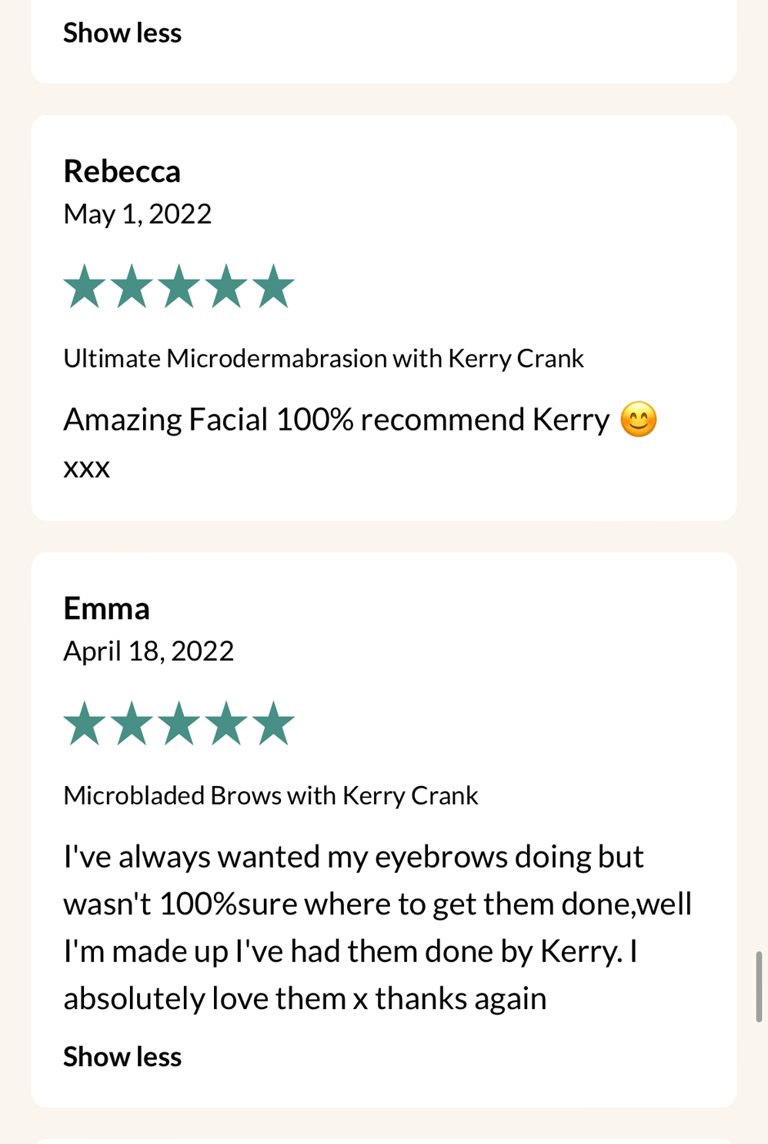This screenshot has height=1144, width=768.
Task: Select reviewer name Emma
Action: click(106, 608)
